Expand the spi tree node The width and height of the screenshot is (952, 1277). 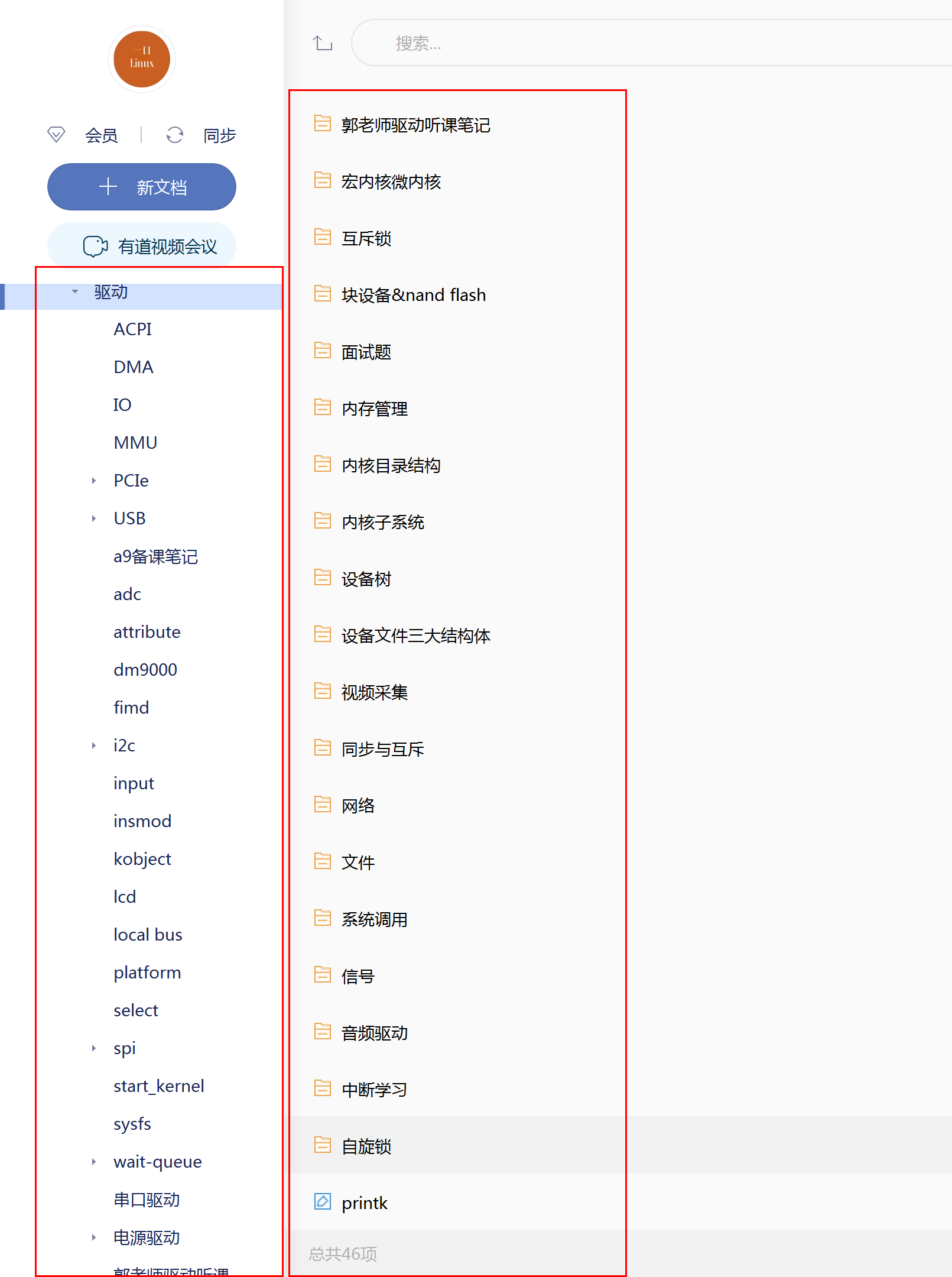point(93,1048)
